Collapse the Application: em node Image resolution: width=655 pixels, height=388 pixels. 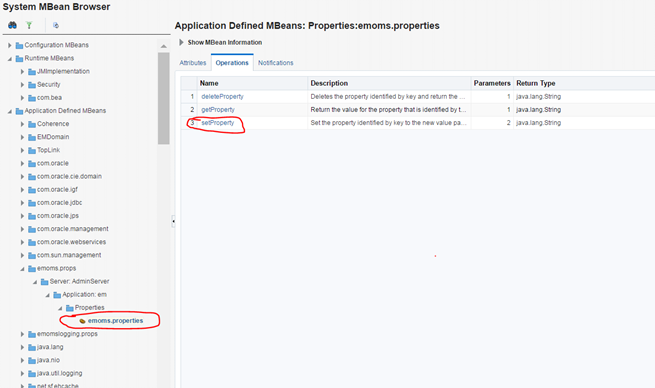47,295
